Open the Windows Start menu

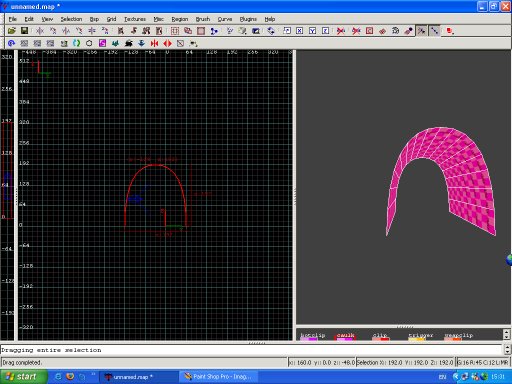23,377
